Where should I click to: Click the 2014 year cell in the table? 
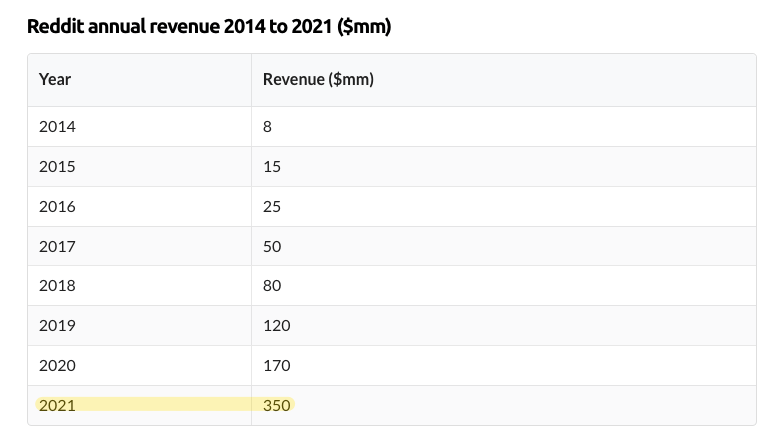coord(57,126)
